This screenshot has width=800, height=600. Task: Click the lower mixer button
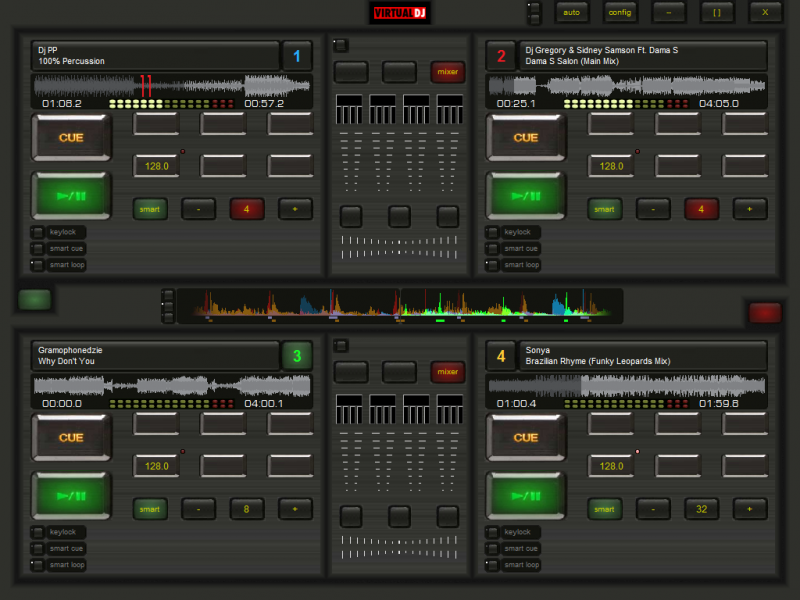coord(447,372)
